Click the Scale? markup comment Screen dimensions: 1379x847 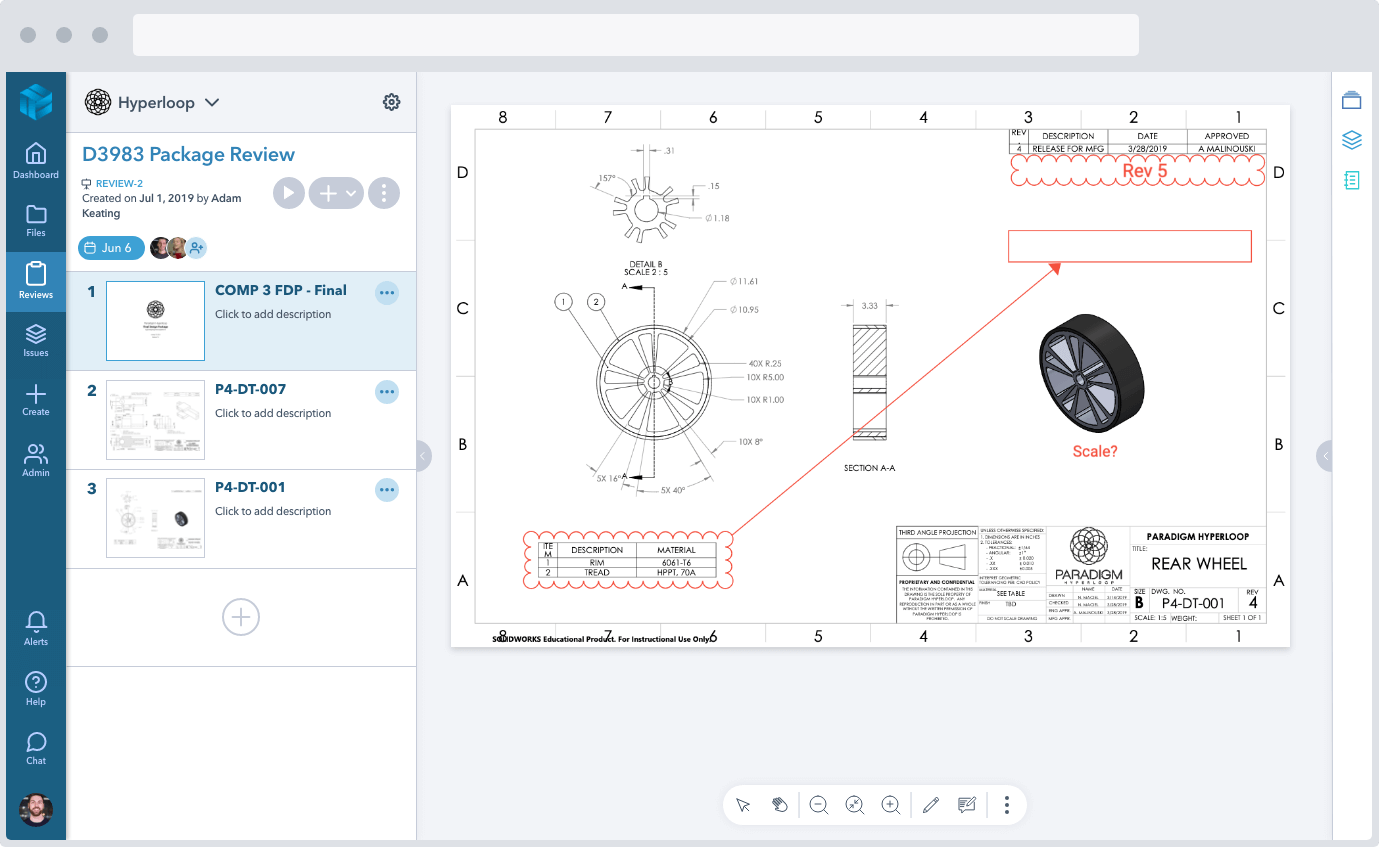[1095, 451]
